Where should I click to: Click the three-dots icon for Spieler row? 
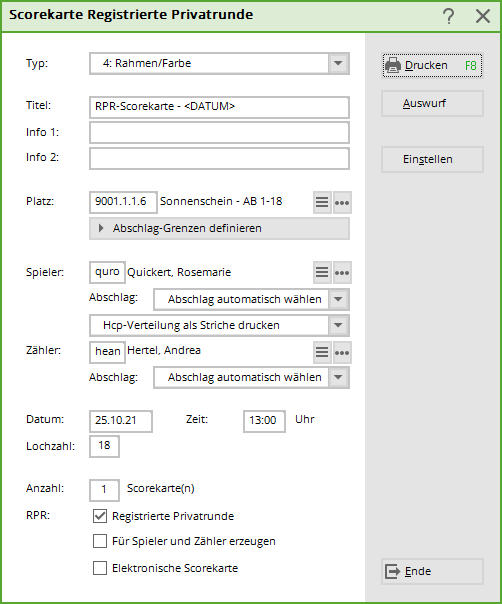point(342,272)
